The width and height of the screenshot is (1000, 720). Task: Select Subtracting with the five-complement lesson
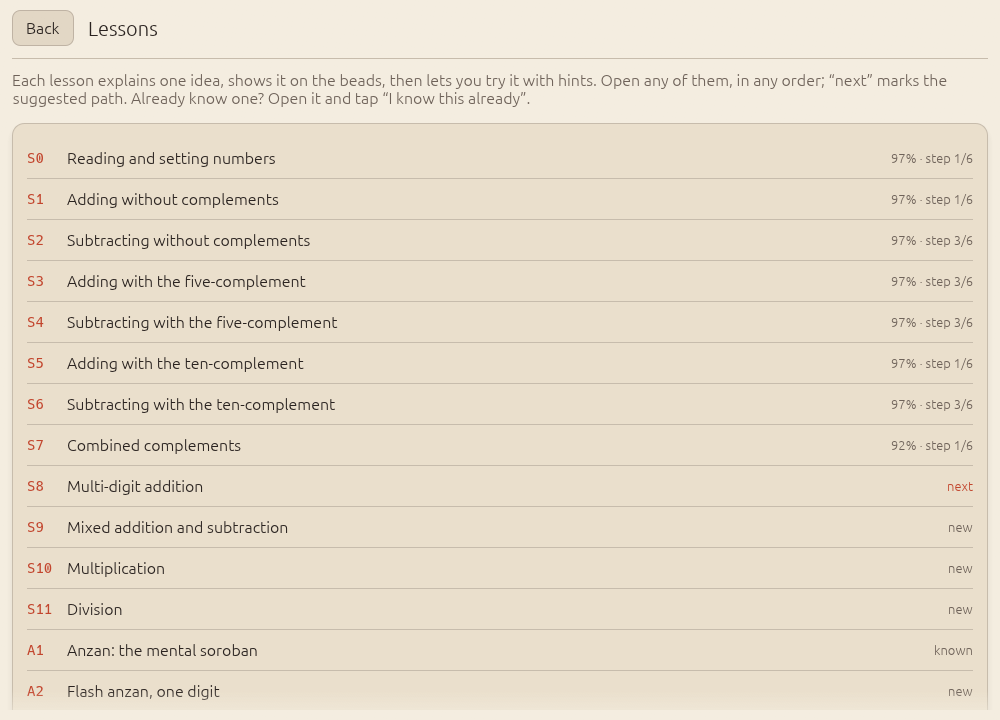tap(499, 323)
